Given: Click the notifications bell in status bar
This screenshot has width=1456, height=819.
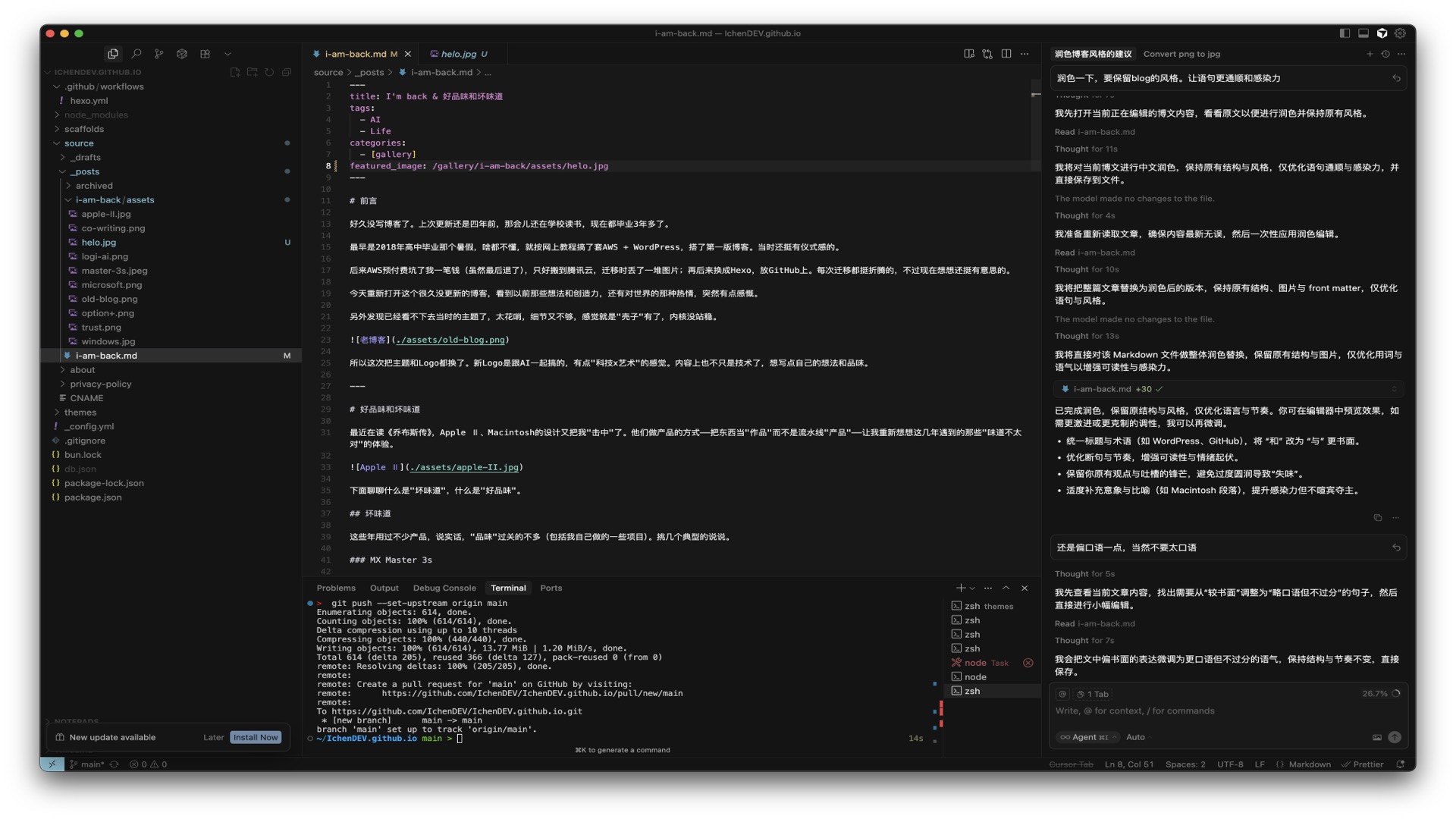Looking at the screenshot, I should click(1401, 764).
